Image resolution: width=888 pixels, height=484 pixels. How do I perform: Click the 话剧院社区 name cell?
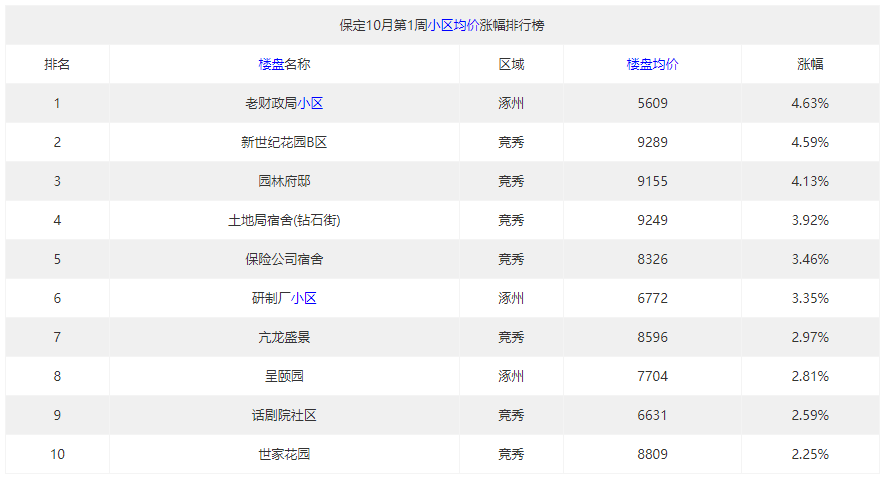[x=284, y=416]
